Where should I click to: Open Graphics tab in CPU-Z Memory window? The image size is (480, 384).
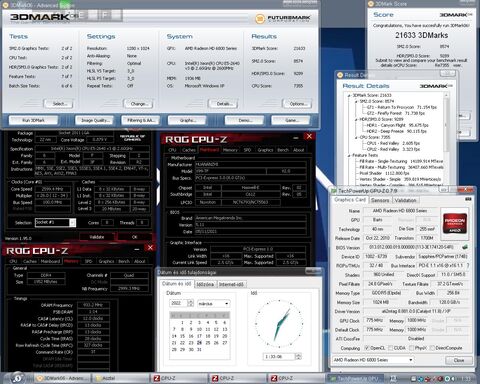[106, 261]
